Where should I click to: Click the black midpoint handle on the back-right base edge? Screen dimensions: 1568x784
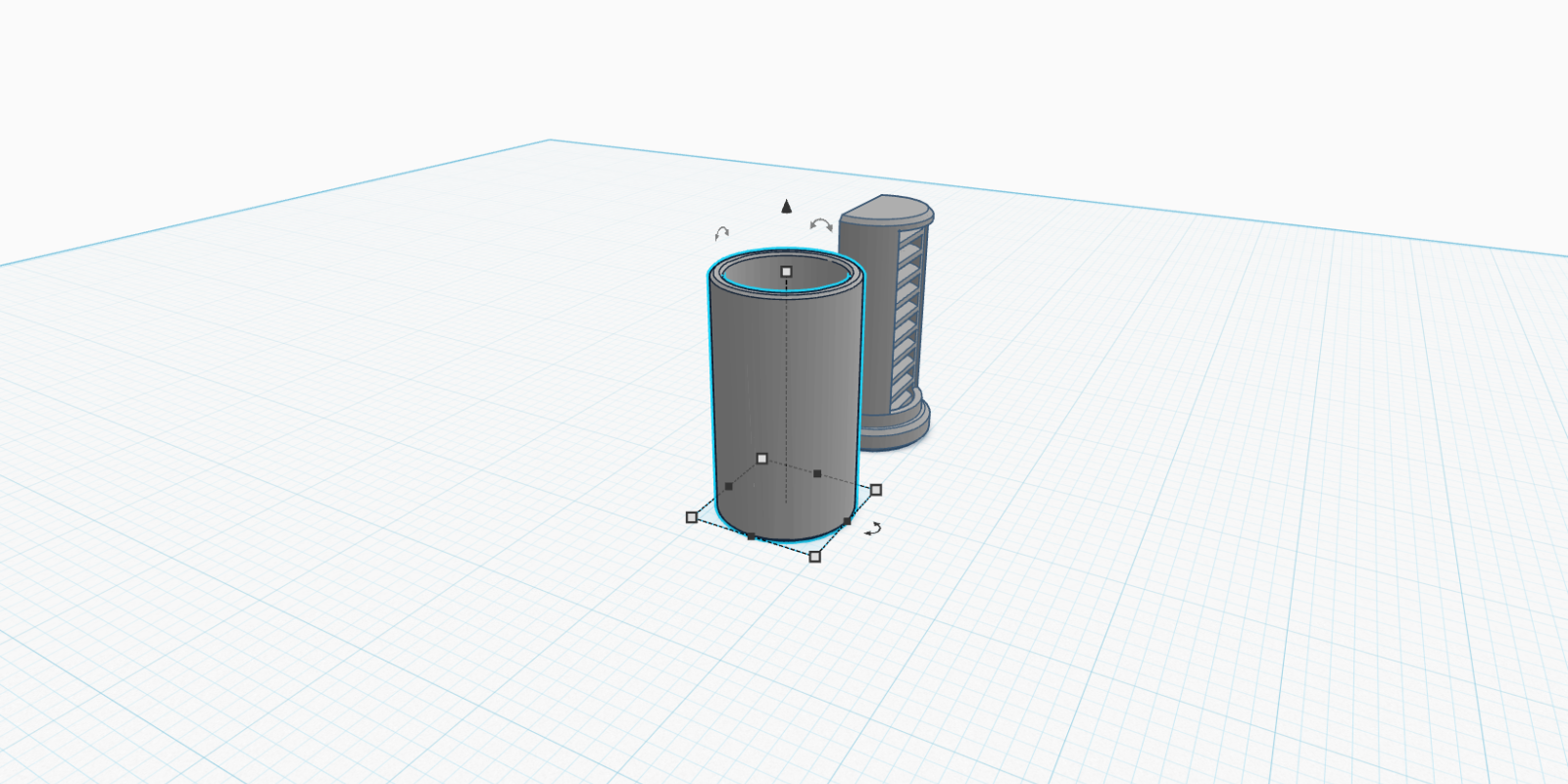click(x=817, y=473)
